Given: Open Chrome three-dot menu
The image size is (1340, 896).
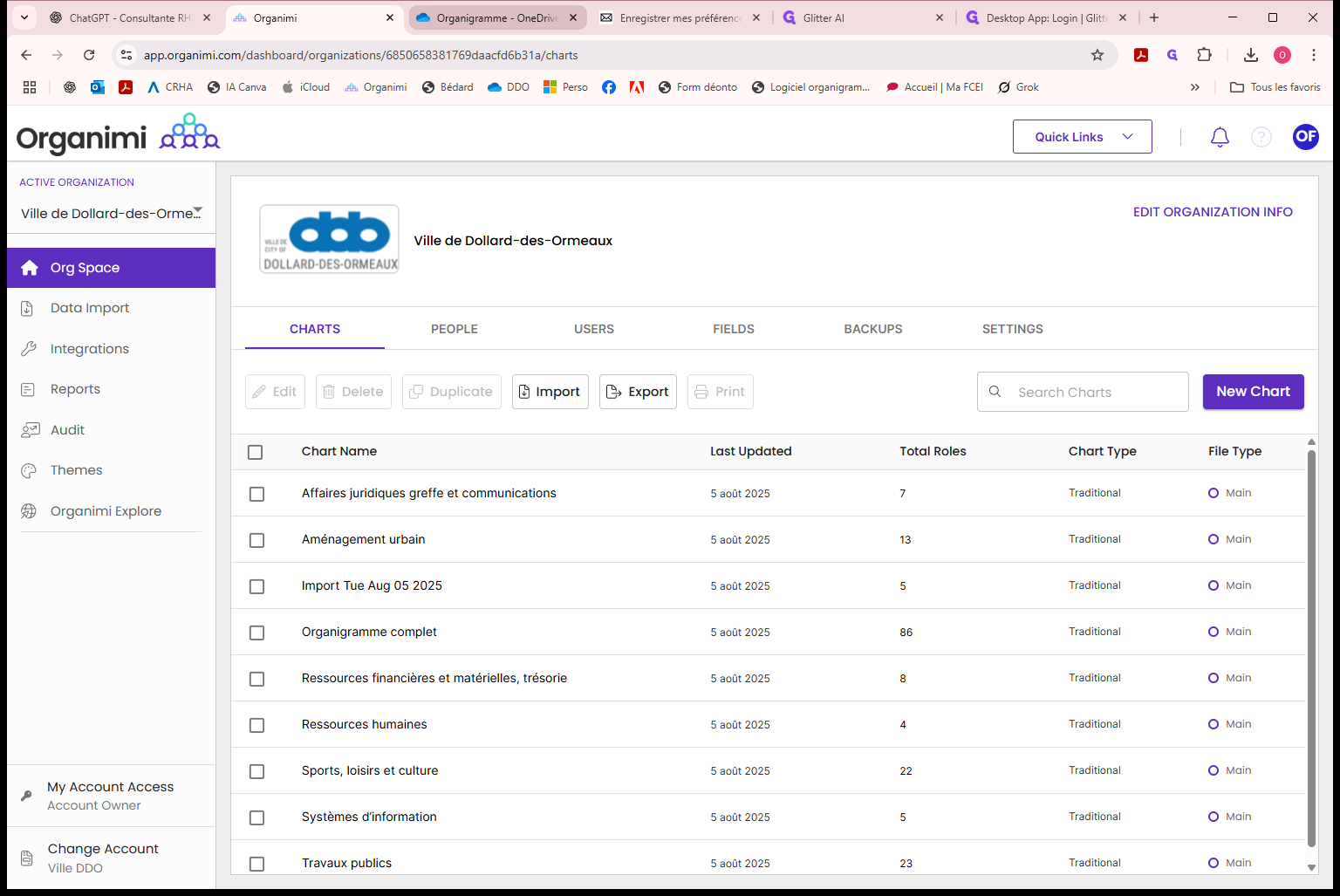Looking at the screenshot, I should [x=1314, y=55].
